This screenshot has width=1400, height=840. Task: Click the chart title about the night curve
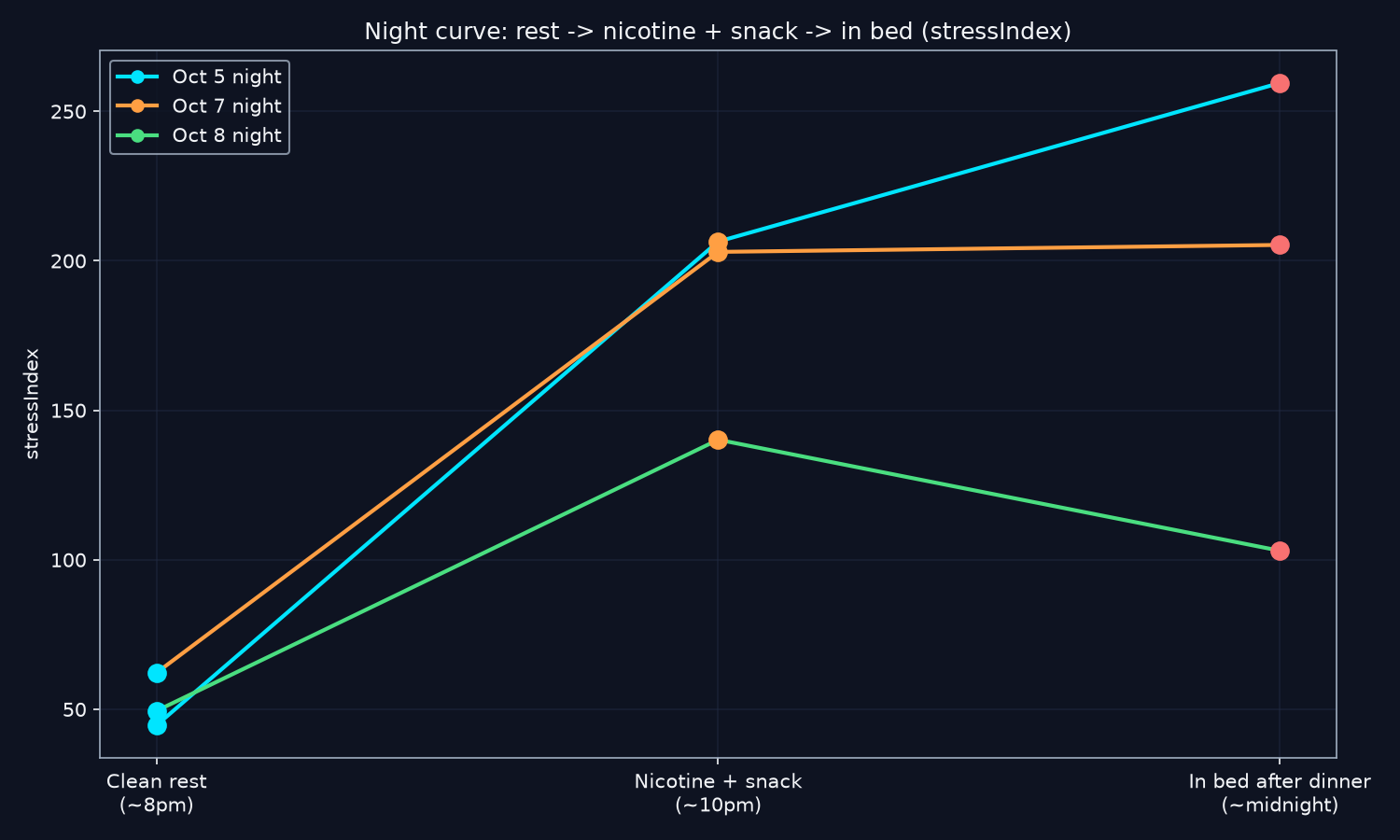pos(718,32)
